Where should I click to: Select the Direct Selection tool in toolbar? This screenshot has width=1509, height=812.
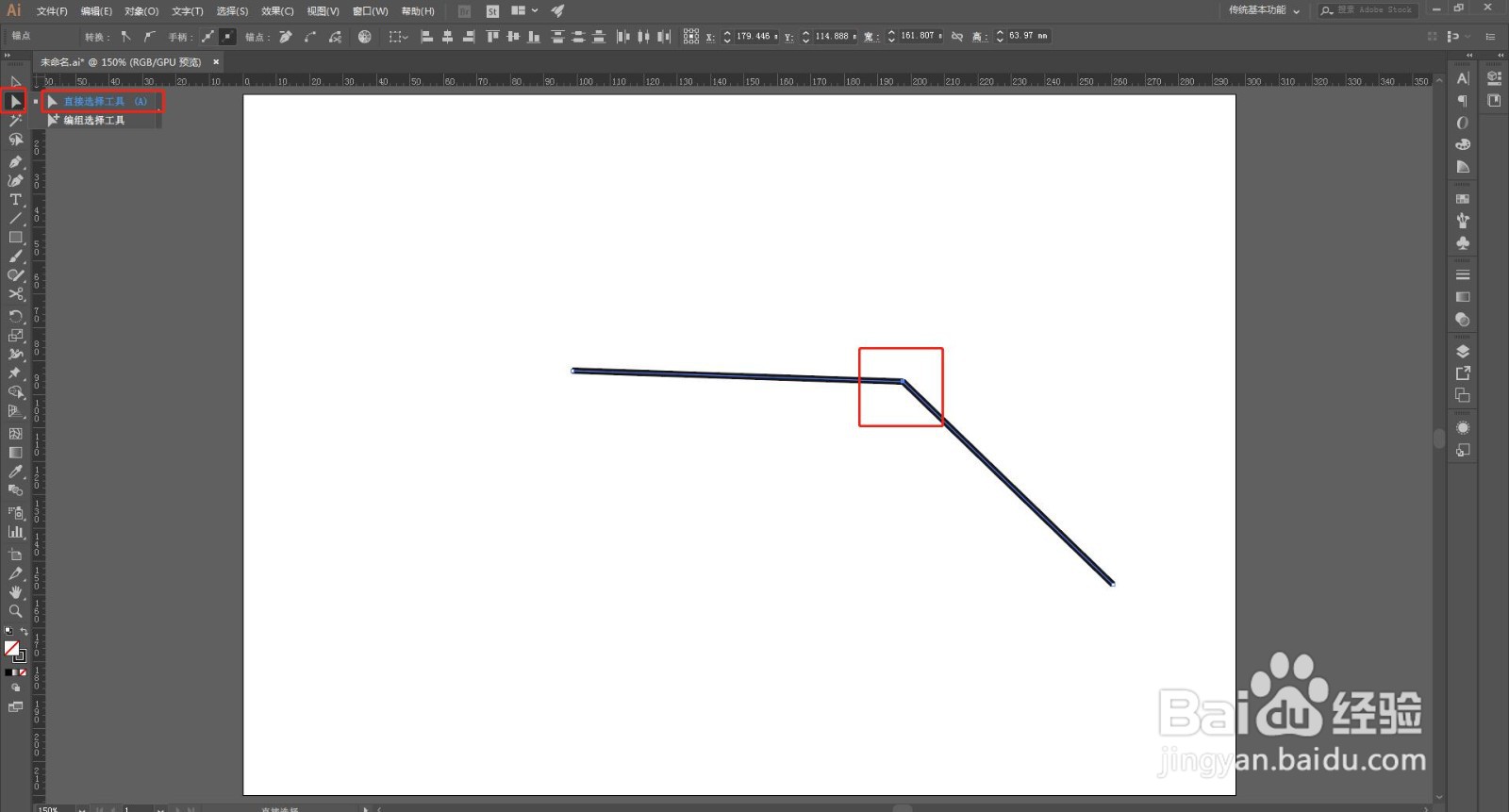15,101
